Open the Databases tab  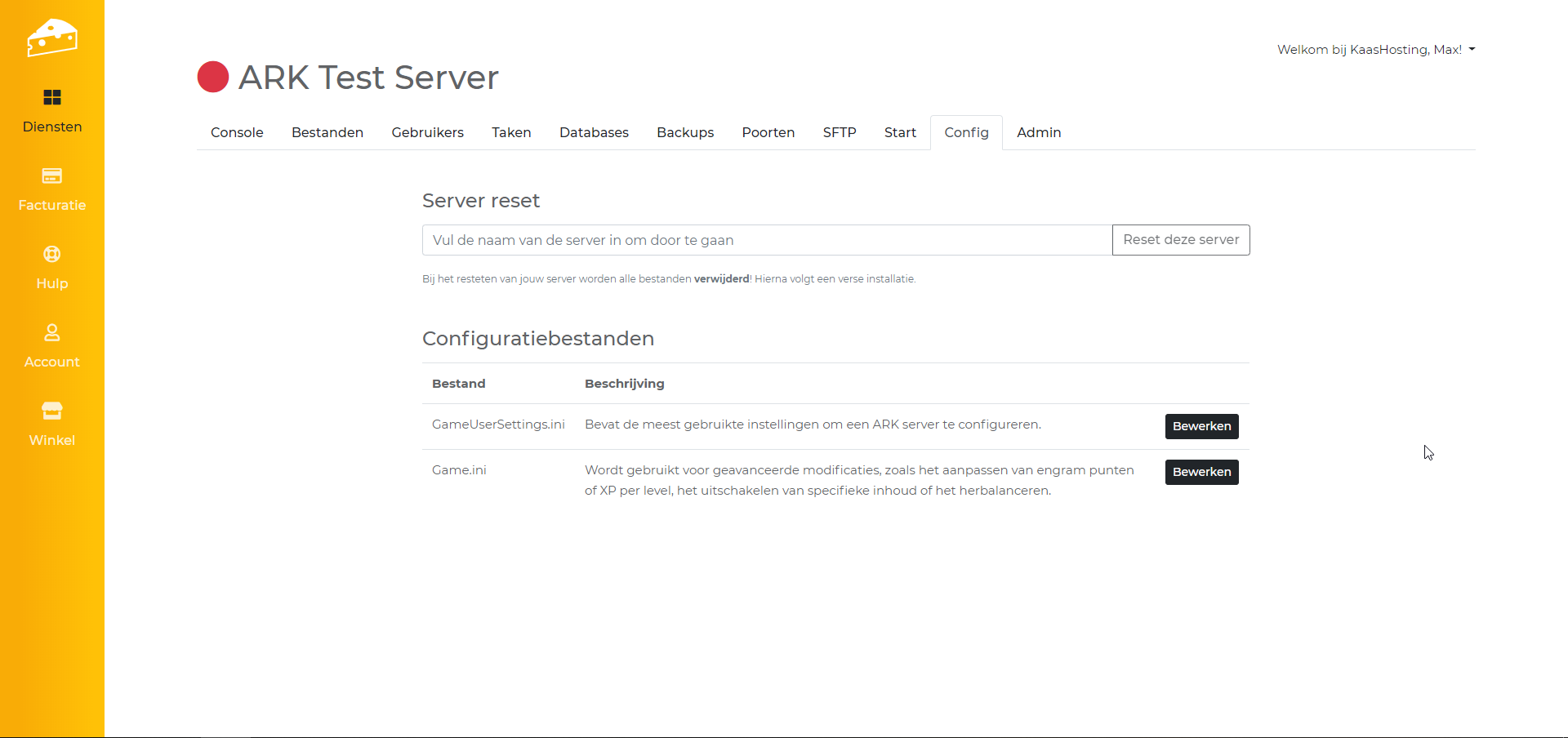click(594, 133)
